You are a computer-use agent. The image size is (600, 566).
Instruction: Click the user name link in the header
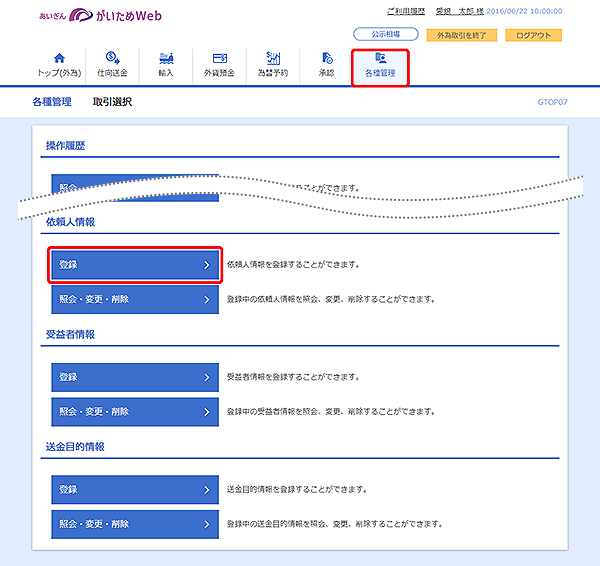click(460, 11)
